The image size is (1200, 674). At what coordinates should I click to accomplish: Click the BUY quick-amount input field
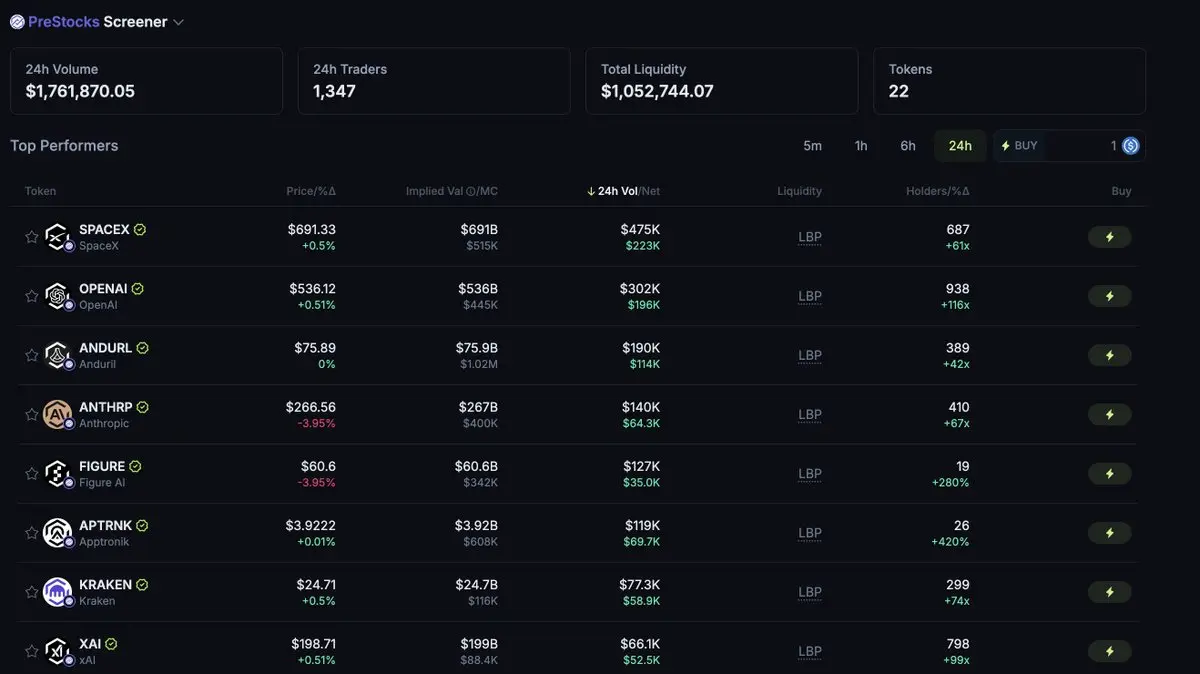pyautogui.click(x=1069, y=146)
